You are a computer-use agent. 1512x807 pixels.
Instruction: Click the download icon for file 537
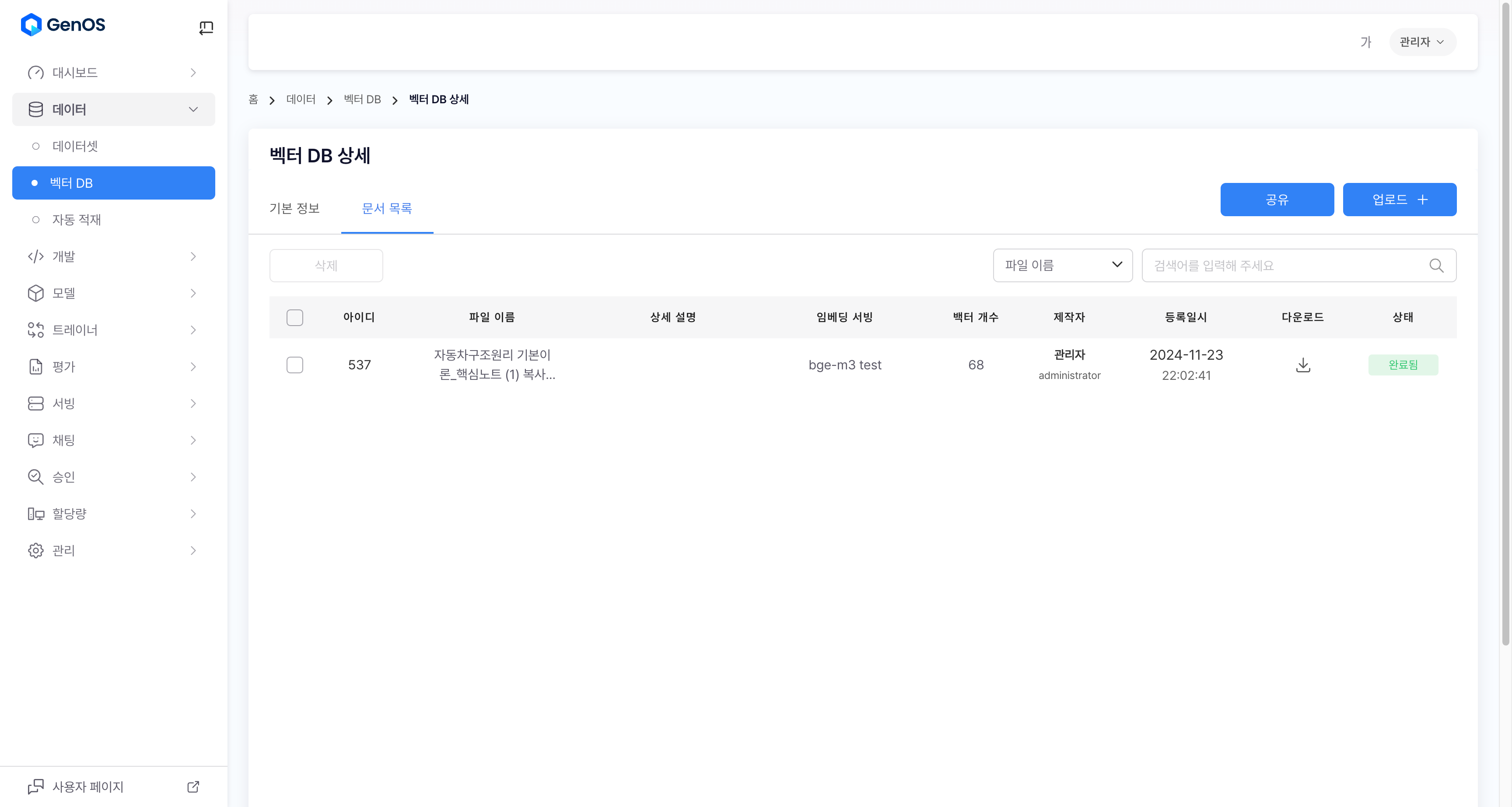[x=1302, y=365]
